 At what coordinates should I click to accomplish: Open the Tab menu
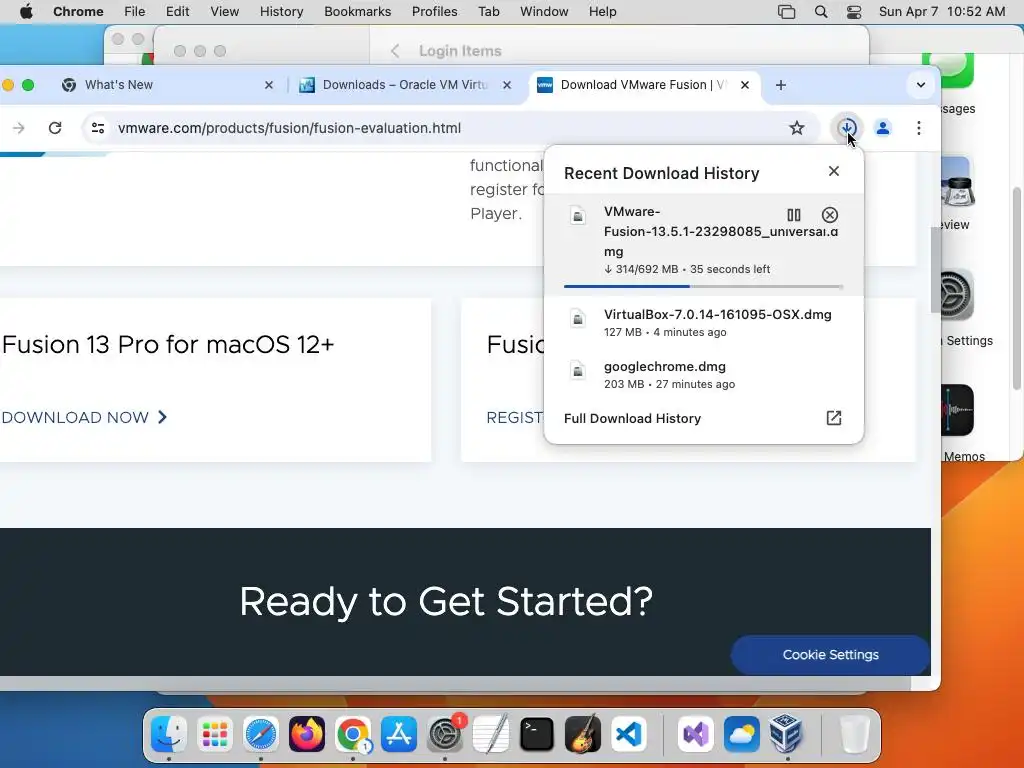[x=488, y=12]
